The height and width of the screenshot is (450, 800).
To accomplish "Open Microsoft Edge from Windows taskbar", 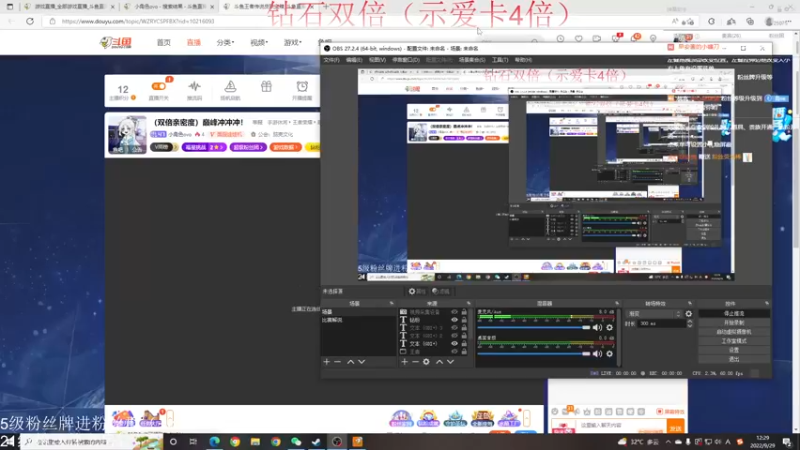I will tap(214, 442).
